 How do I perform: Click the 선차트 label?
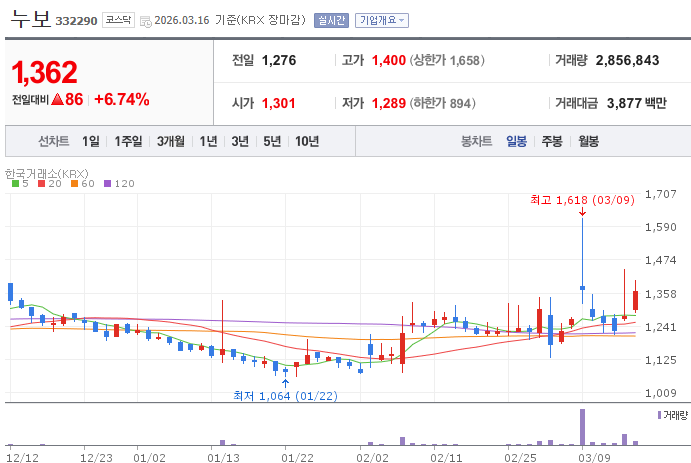point(54,141)
